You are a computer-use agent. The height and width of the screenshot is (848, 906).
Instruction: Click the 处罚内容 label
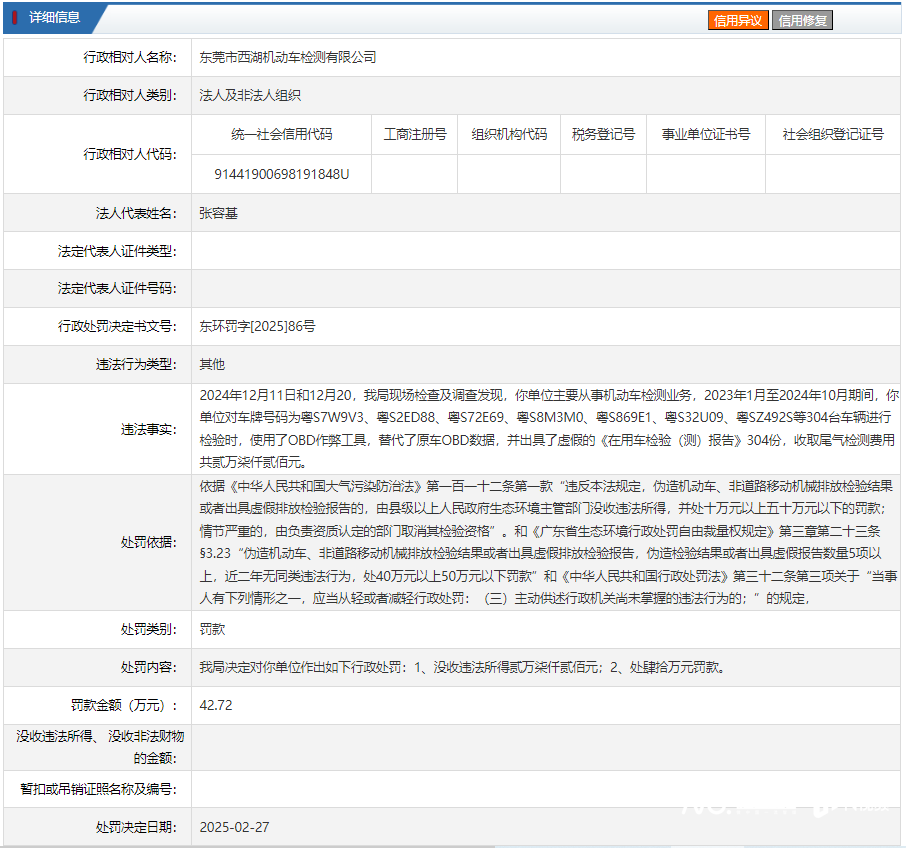coord(149,667)
